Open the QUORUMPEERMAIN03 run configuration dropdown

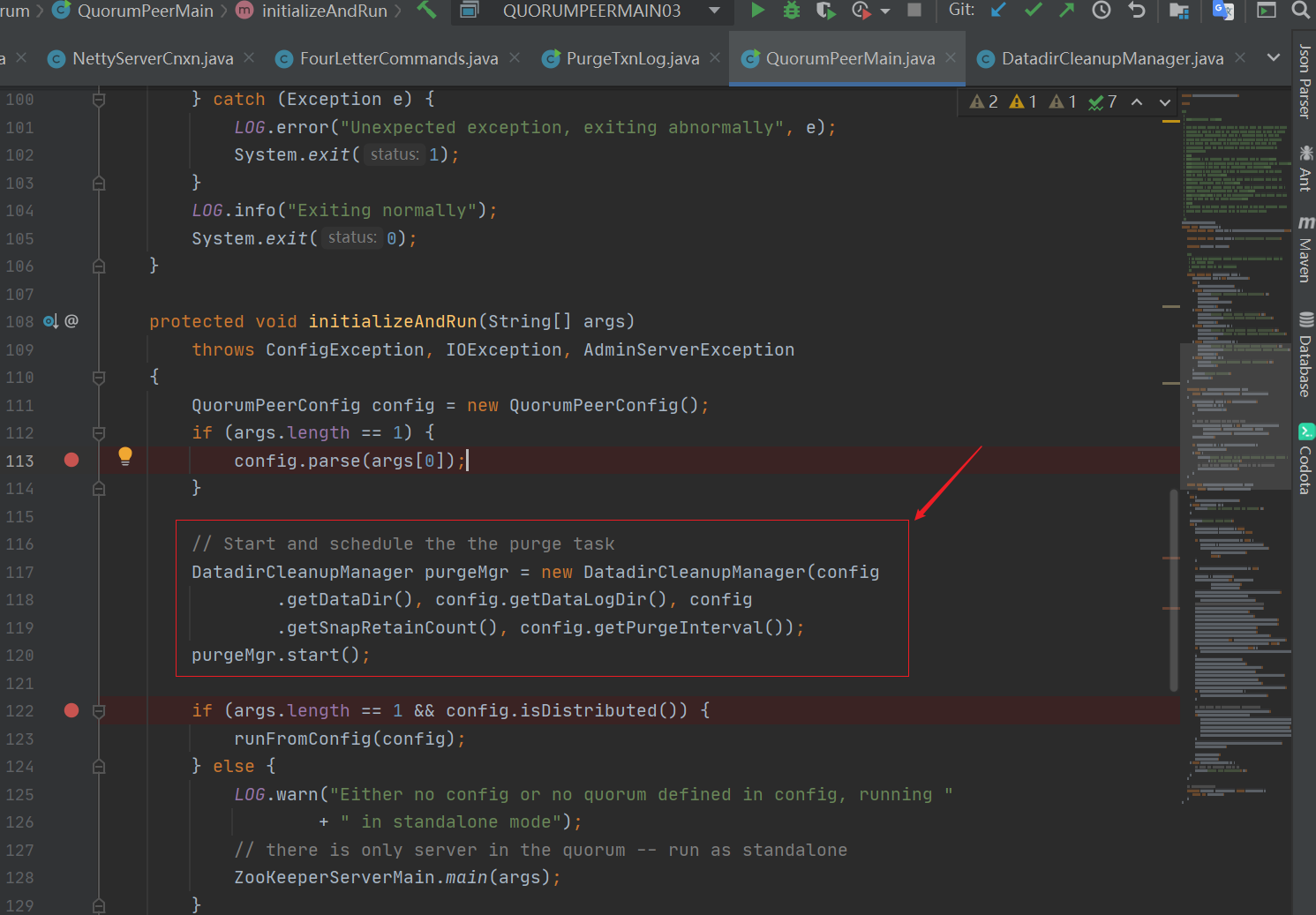pyautogui.click(x=591, y=11)
